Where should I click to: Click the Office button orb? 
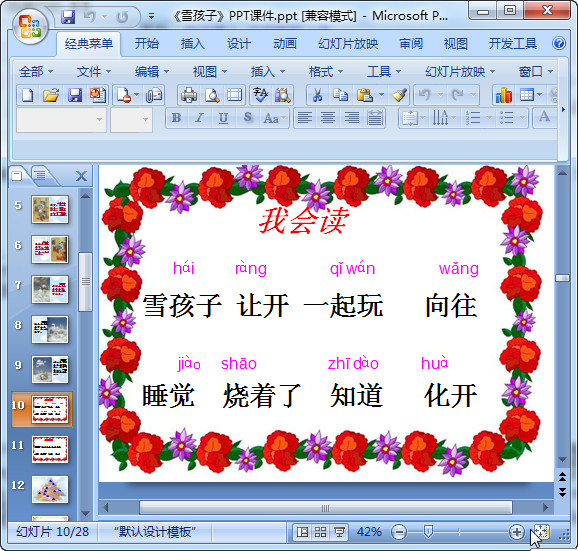[x=31, y=27]
